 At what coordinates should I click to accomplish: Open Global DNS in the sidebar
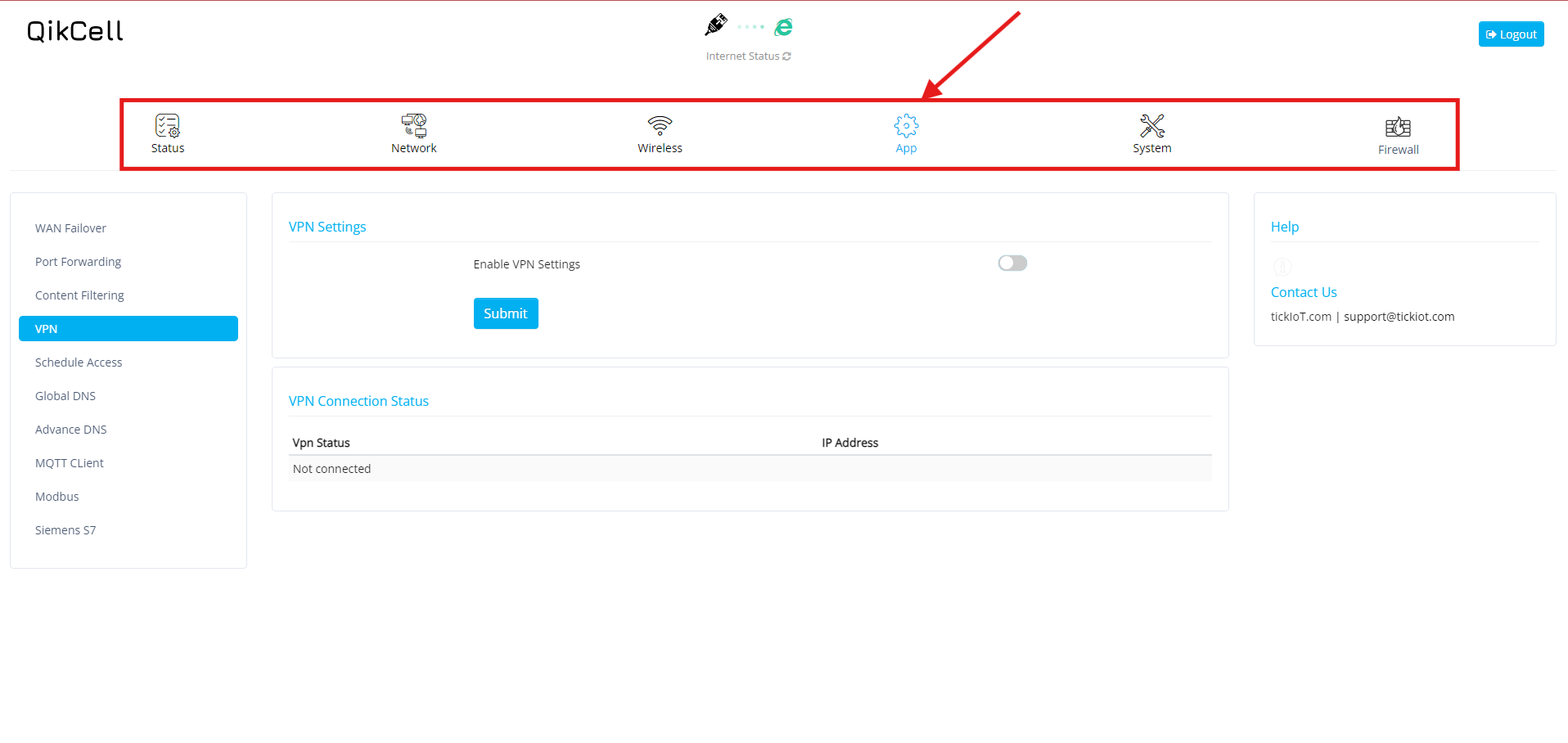point(128,396)
